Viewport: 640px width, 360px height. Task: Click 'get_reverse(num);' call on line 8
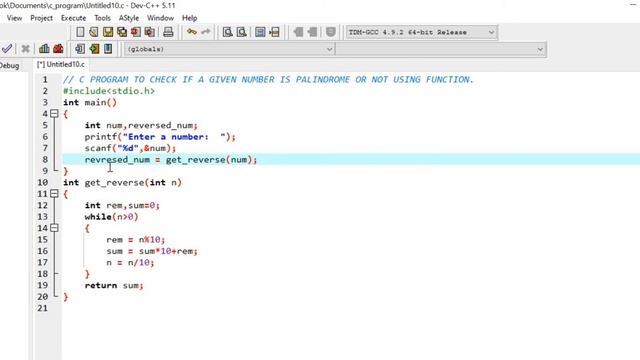coord(211,160)
